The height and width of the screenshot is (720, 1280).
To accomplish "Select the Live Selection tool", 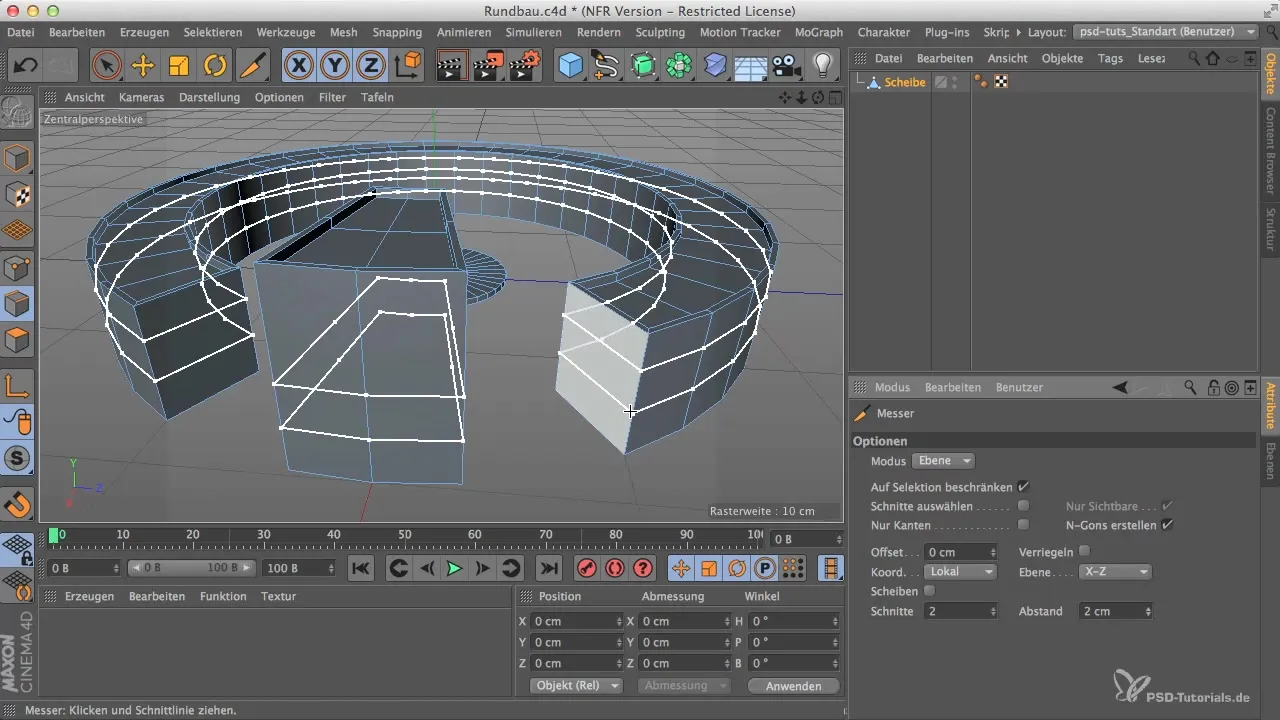I will tap(106, 66).
